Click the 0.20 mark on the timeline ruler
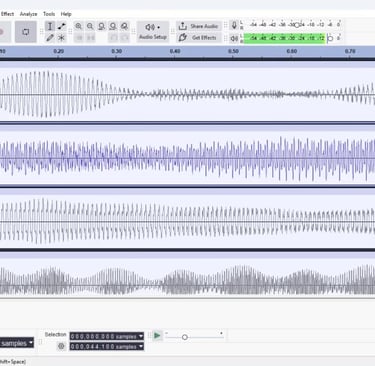 point(58,52)
